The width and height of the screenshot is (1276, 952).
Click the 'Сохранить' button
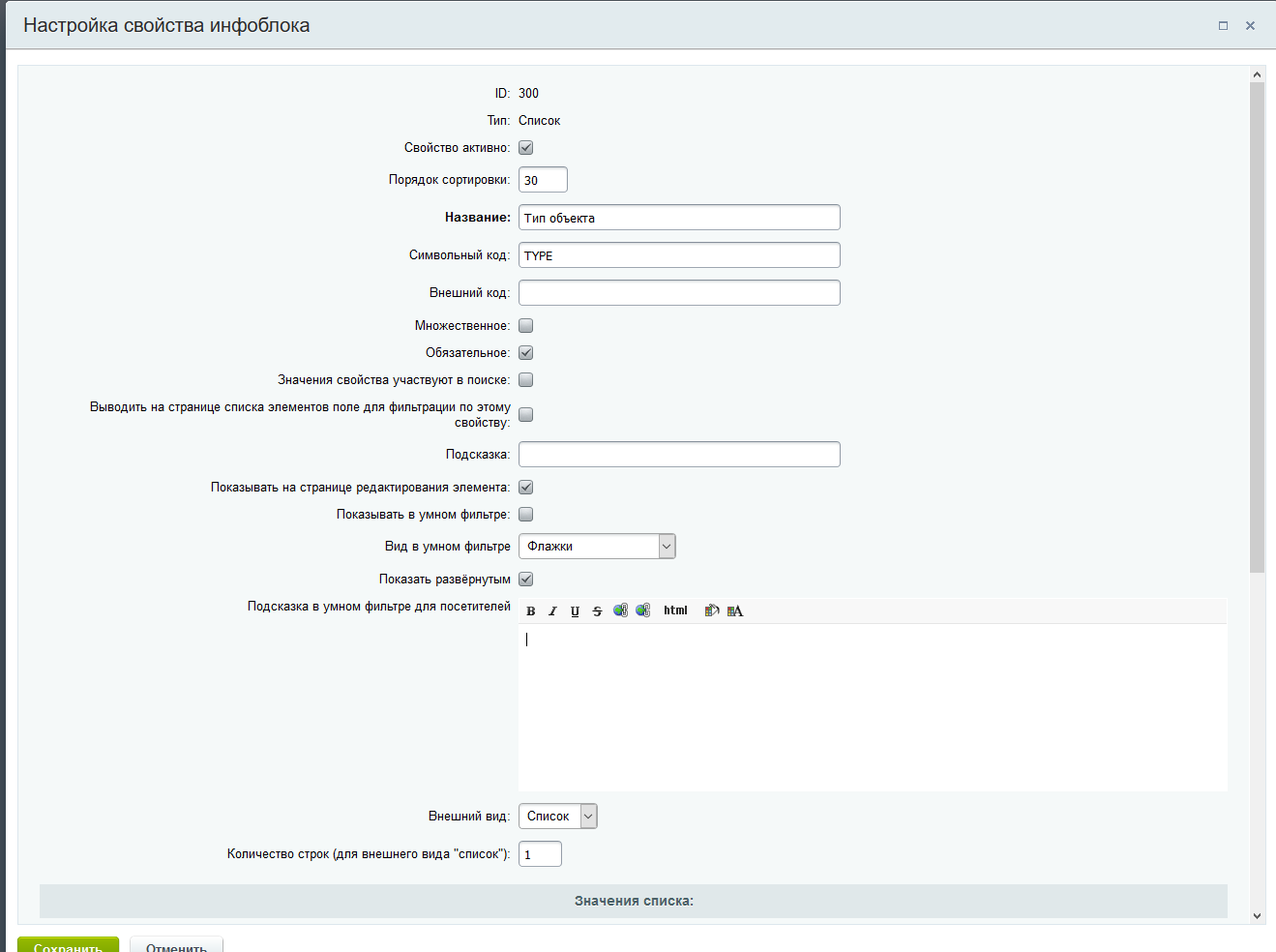pos(68,945)
